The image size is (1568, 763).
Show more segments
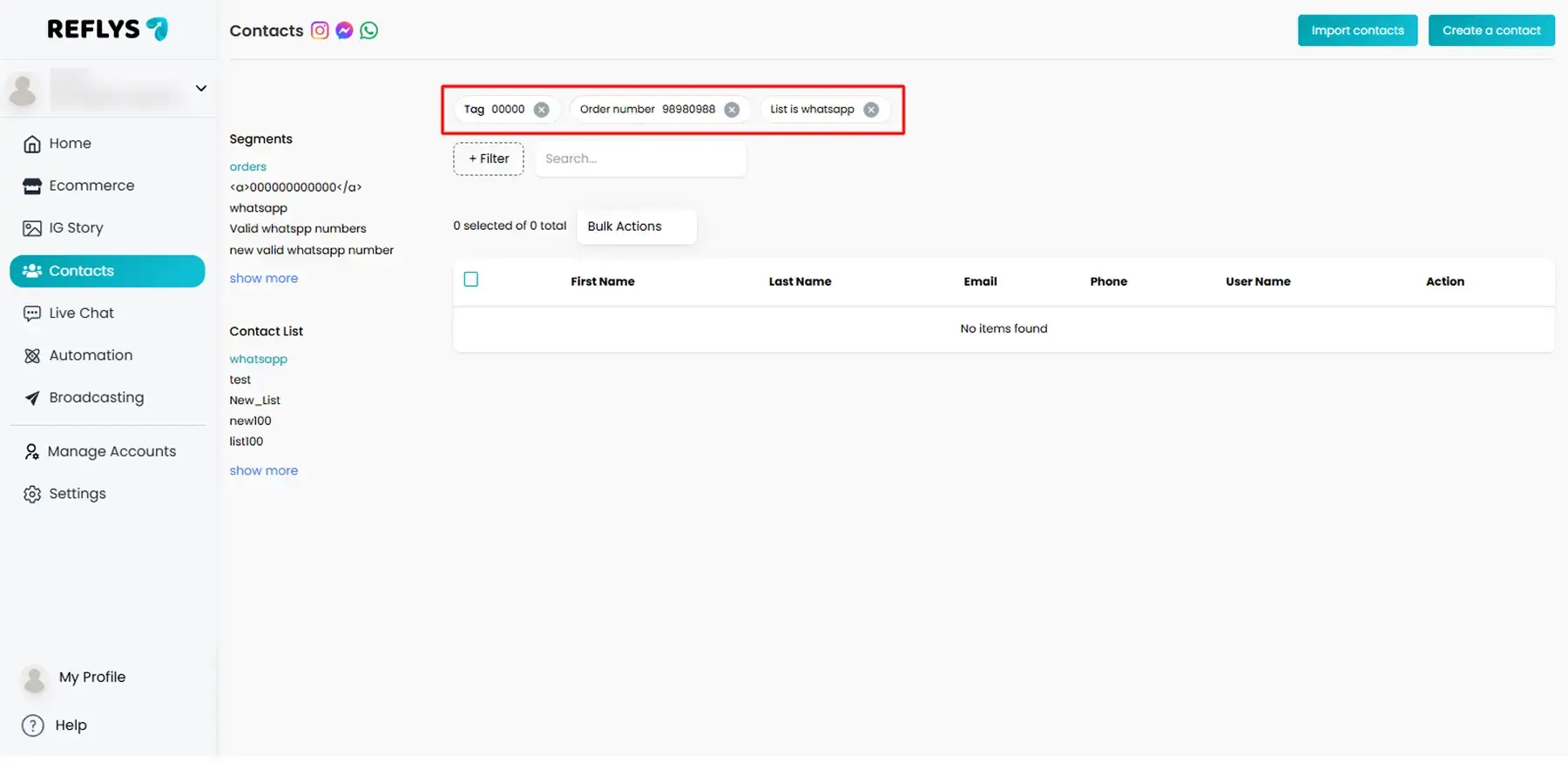[263, 279]
